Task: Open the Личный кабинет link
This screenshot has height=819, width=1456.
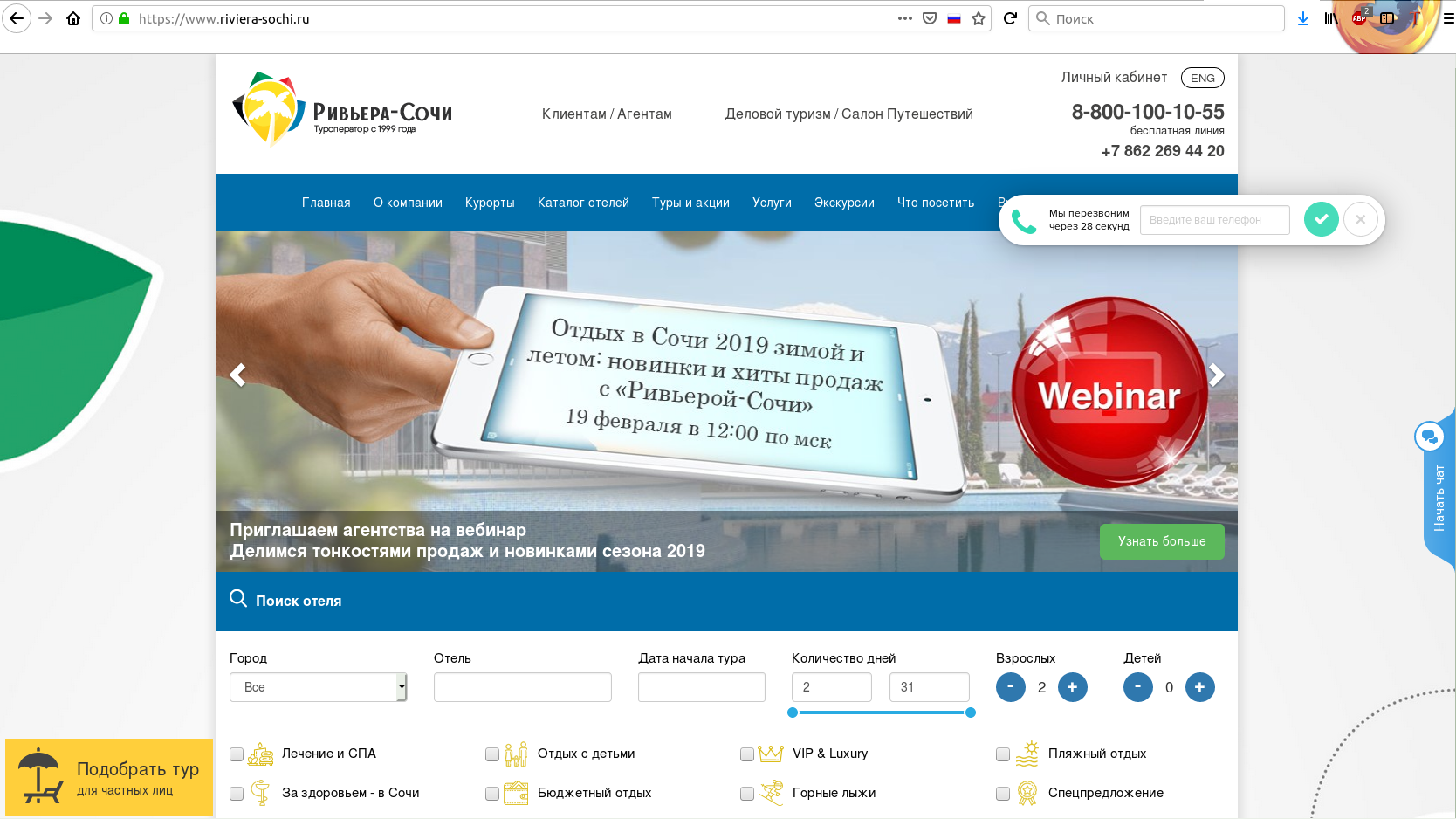Action: pyautogui.click(x=1114, y=78)
